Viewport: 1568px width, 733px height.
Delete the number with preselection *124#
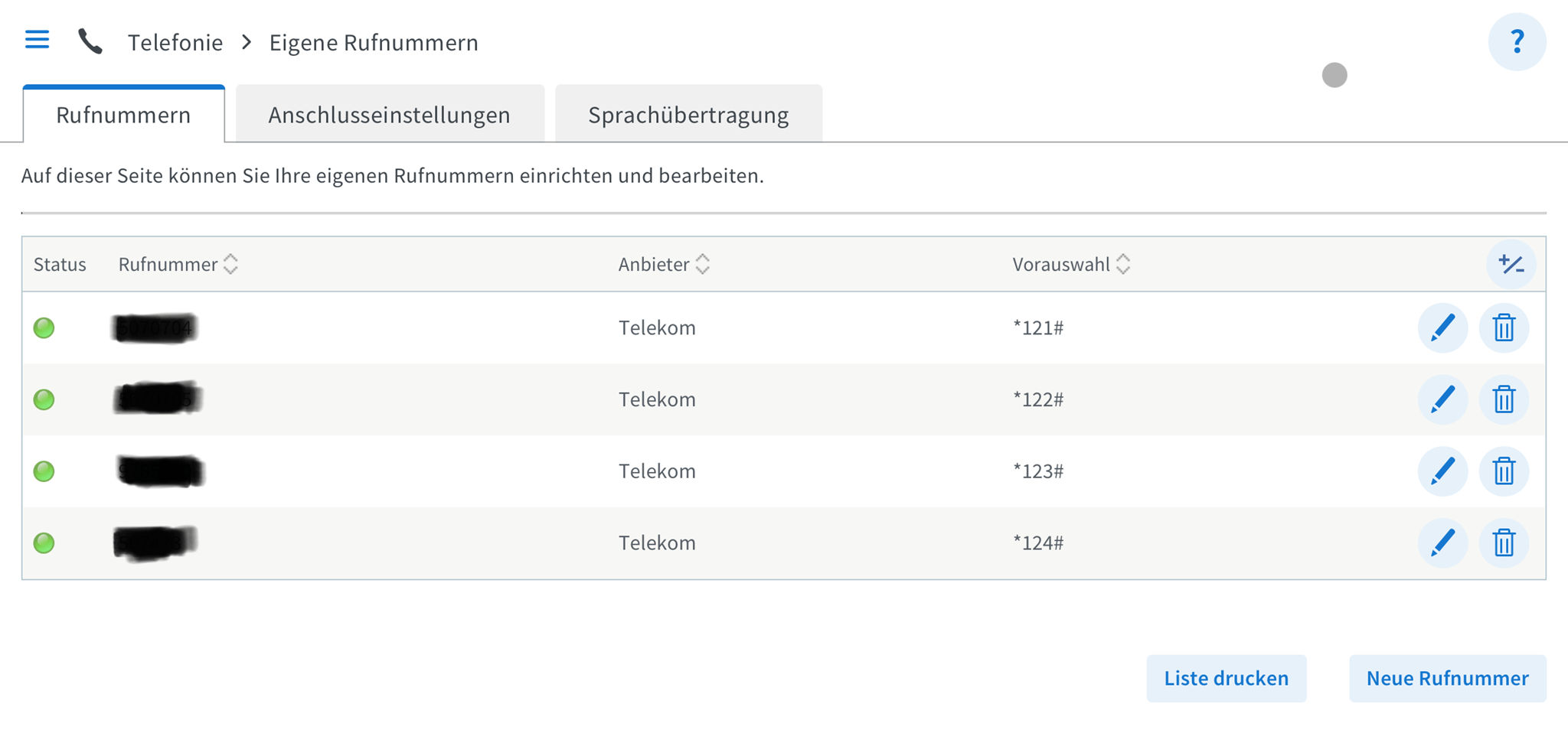(1504, 543)
